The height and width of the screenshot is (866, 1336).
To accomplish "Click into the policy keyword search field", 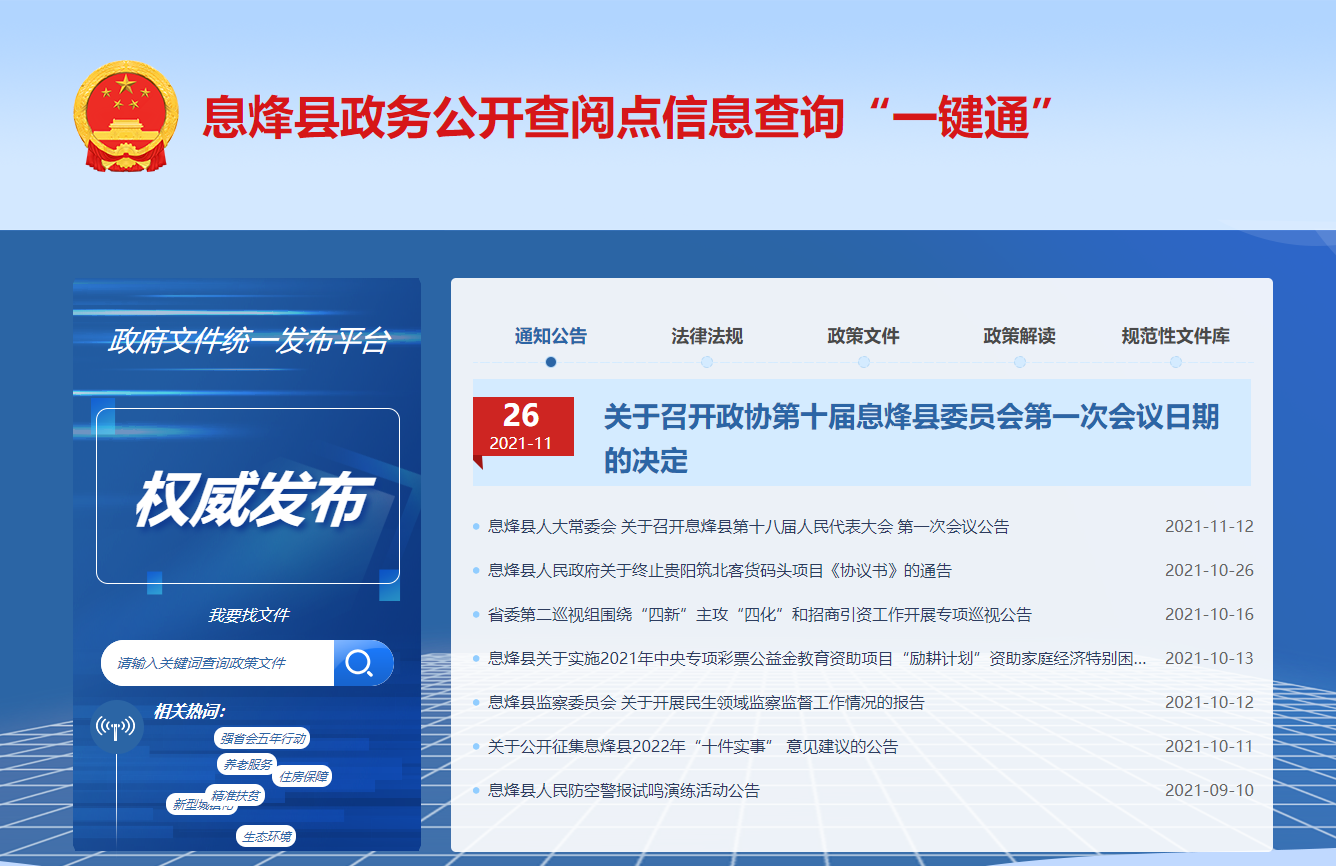I will (218, 663).
